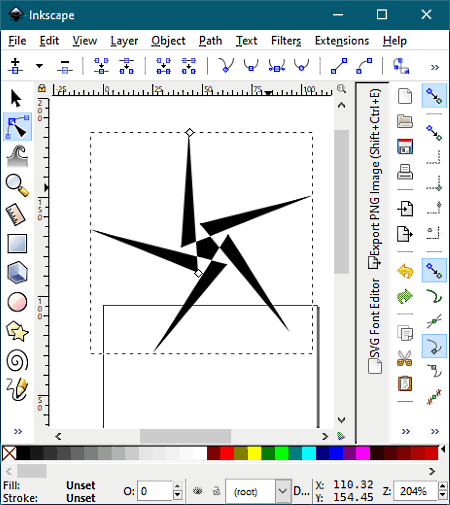Save document floppy disk icon

pyautogui.click(x=405, y=146)
